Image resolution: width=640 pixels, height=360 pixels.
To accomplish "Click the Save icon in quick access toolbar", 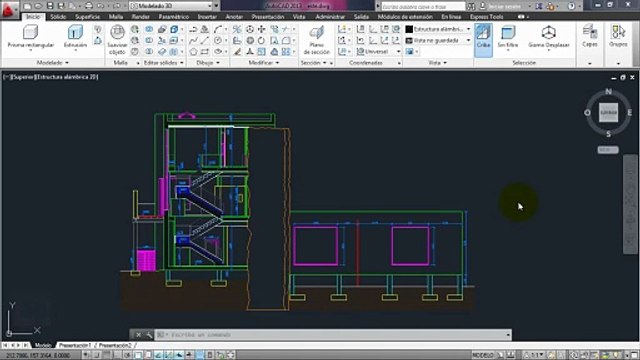I will (x=50, y=6).
